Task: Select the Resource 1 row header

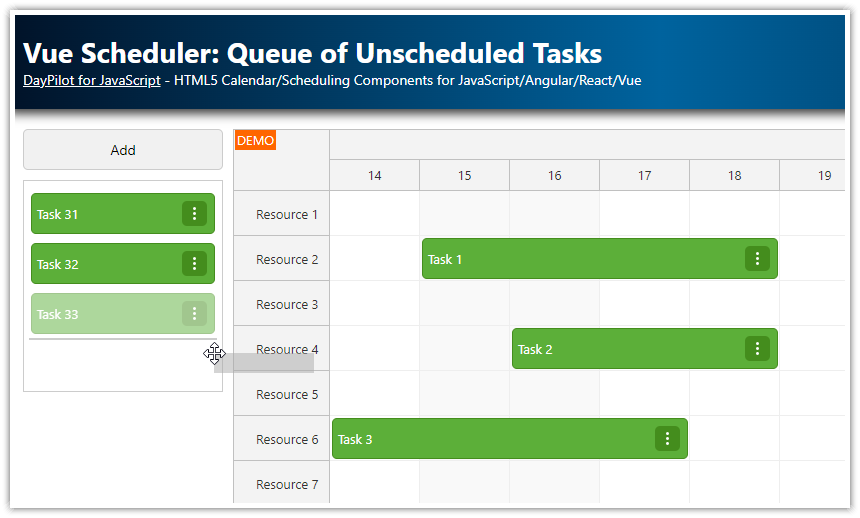Action: [x=286, y=214]
